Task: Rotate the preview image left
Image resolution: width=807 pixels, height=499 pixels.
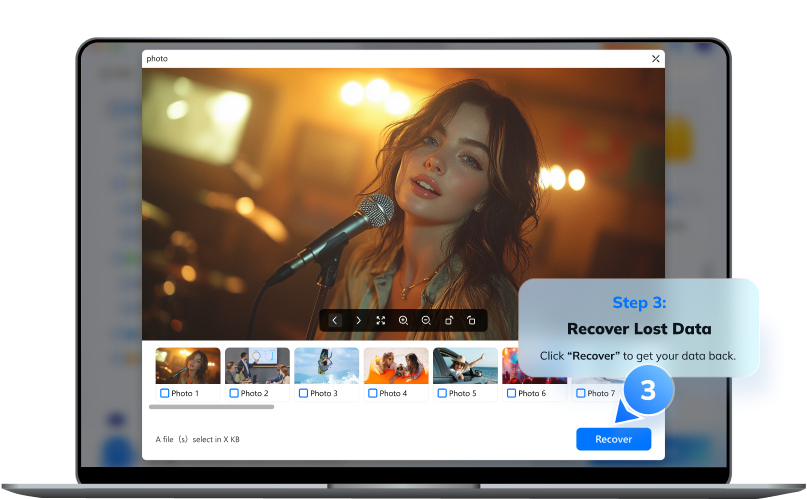Action: (449, 320)
